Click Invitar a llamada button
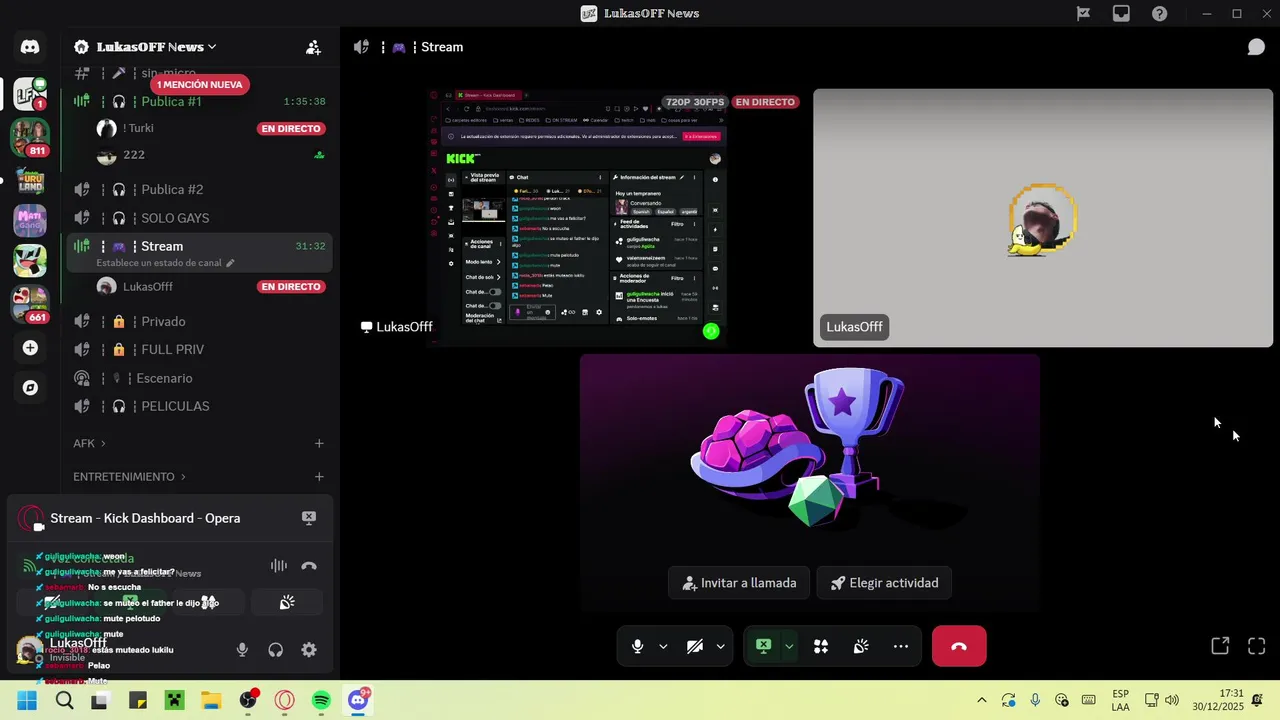Image resolution: width=1280 pixels, height=720 pixels. 740,583
